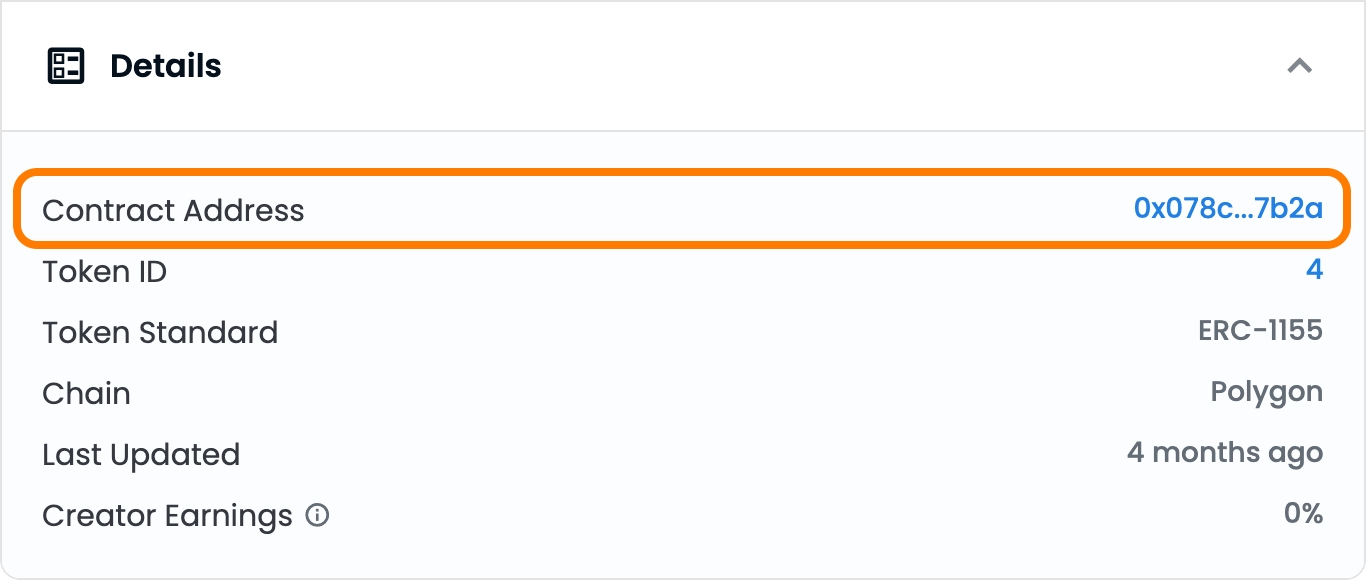Click the 0% creator earnings value

click(1303, 514)
